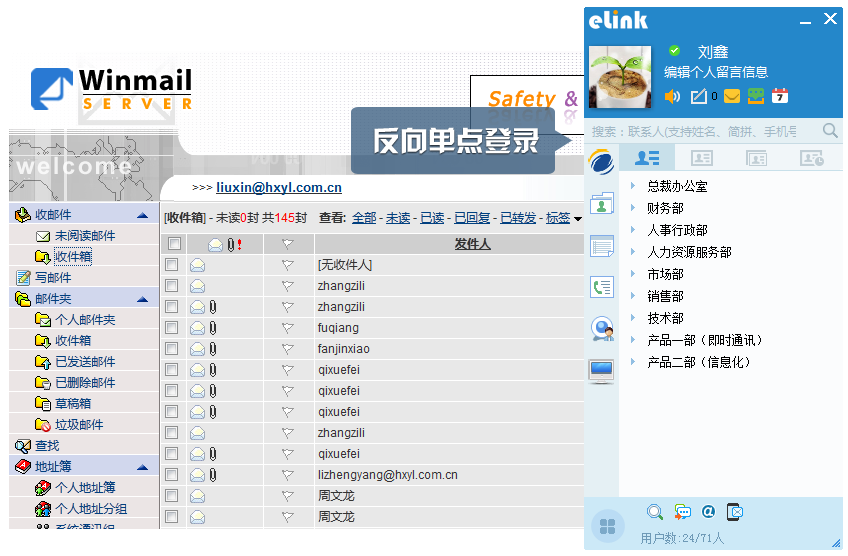Open 已删除邮件 deleted folder
This screenshot has width=848, height=556.
[x=85, y=383]
